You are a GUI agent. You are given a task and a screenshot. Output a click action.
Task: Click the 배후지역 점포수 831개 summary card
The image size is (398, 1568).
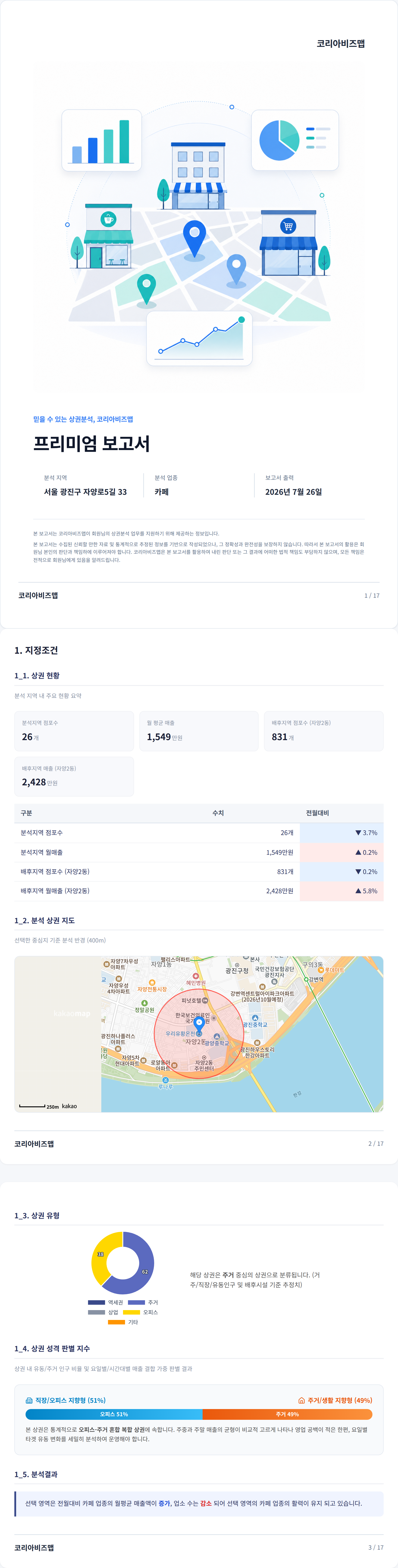[x=324, y=730]
